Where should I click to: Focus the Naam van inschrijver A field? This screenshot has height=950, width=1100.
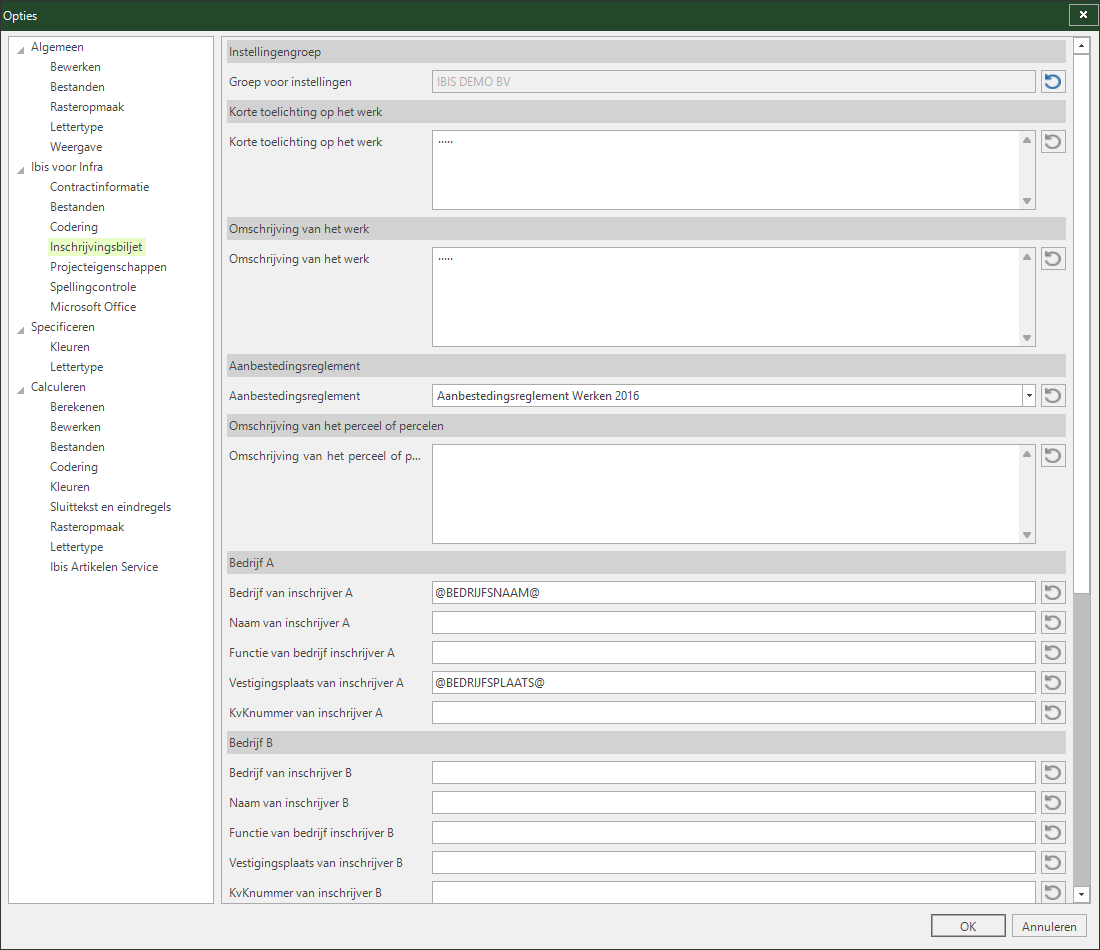click(733, 623)
